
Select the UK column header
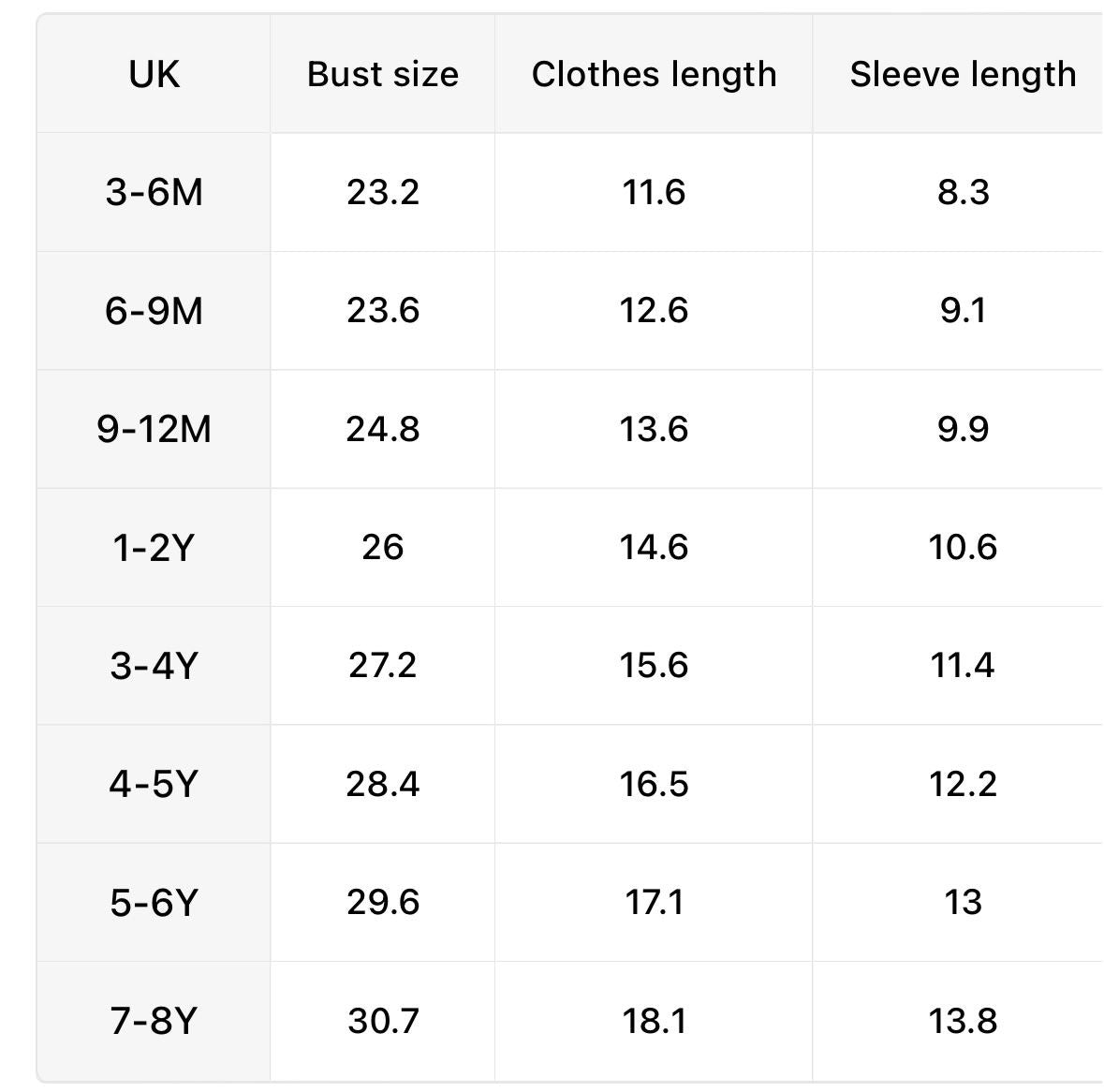pyautogui.click(x=154, y=74)
